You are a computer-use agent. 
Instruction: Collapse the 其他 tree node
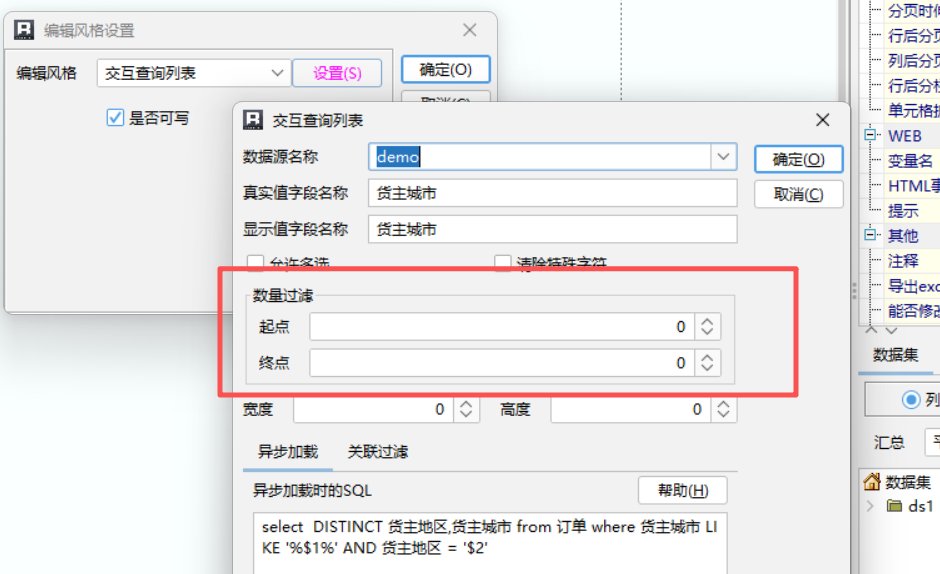tap(870, 235)
